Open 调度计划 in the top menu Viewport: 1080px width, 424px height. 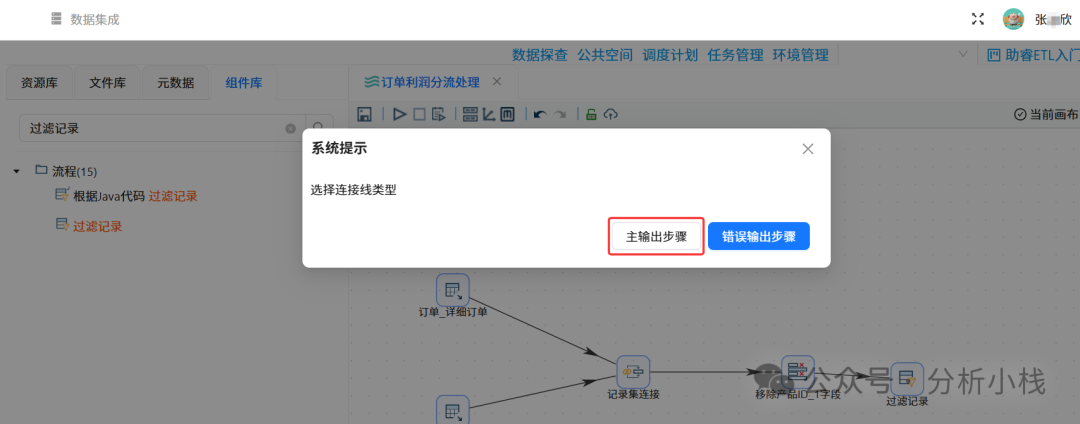[670, 55]
